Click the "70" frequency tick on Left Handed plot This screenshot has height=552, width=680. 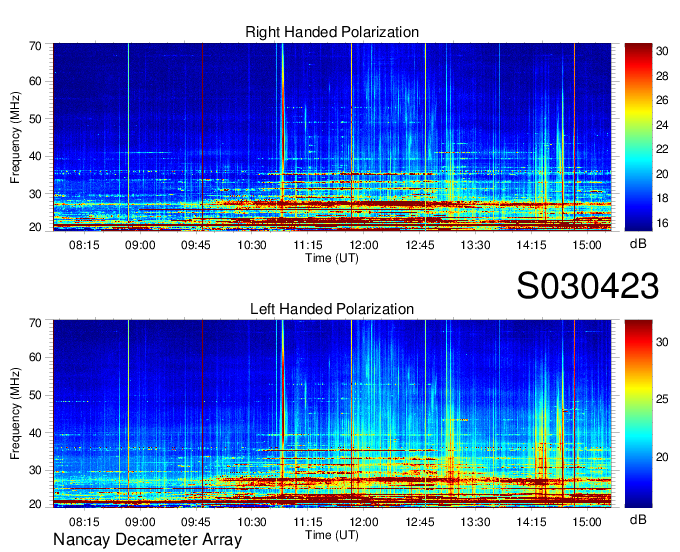coord(35,323)
